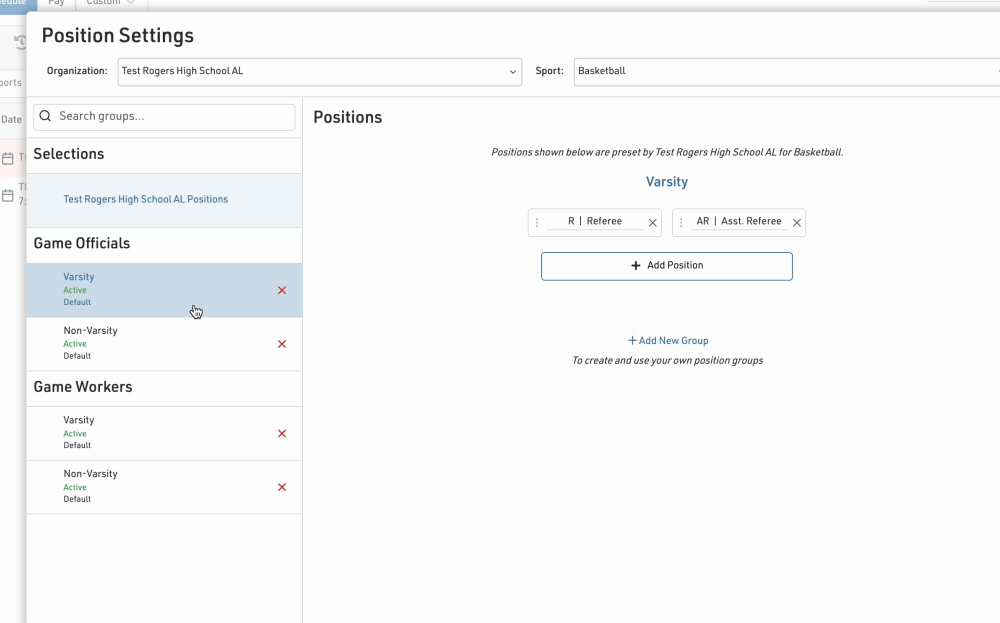Open the Pay tab

click(x=56, y=3)
